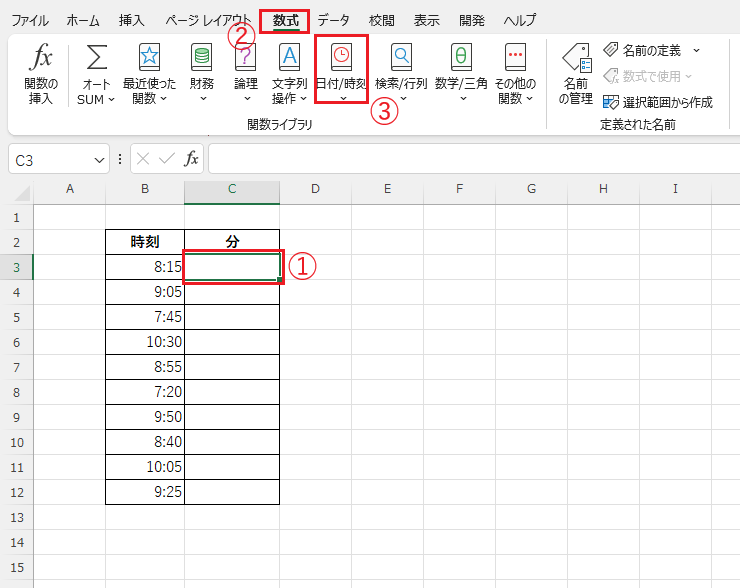Screen dimensions: 740x588
Task: Open the Math/Trig (数学/三角) functions icon
Action: click(x=461, y=57)
